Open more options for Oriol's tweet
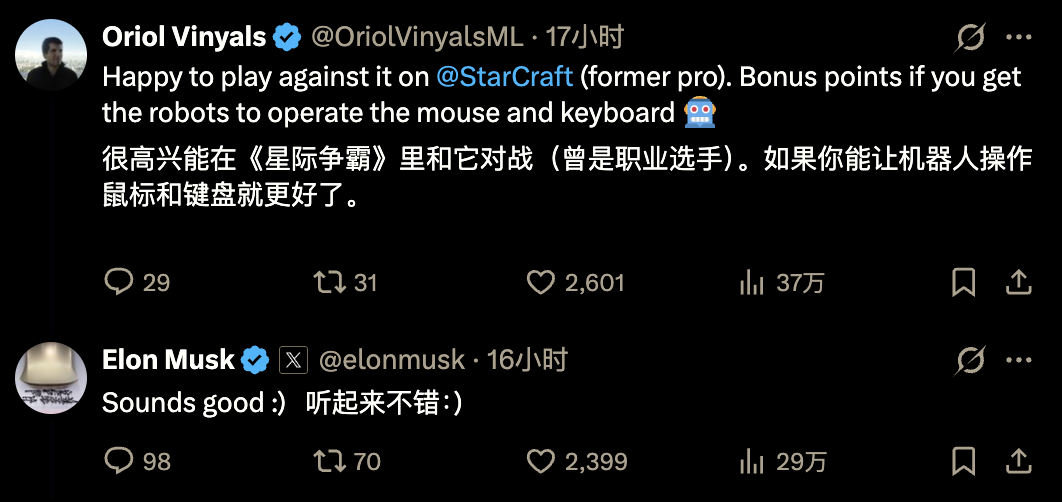 pos(1018,38)
